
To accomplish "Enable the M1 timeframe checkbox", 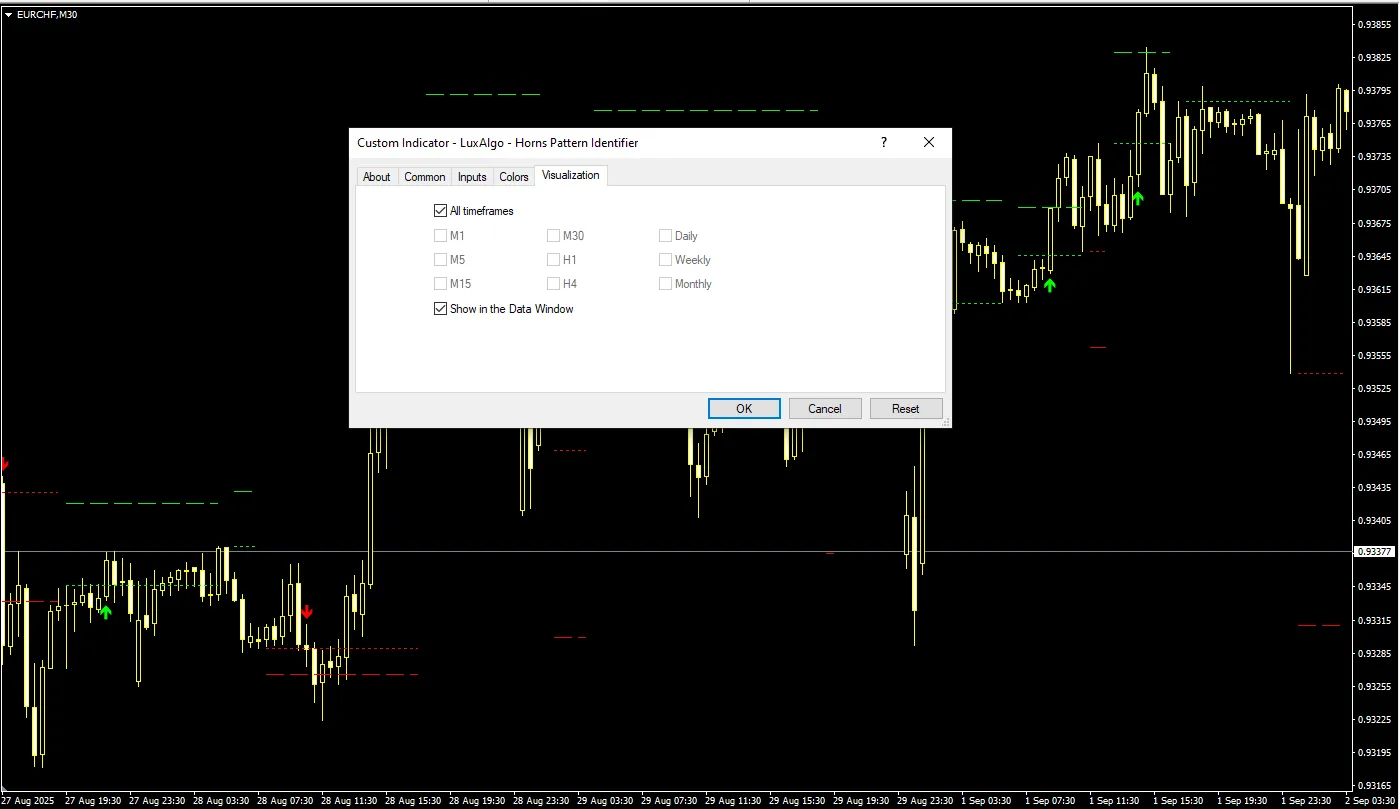I will (x=441, y=235).
